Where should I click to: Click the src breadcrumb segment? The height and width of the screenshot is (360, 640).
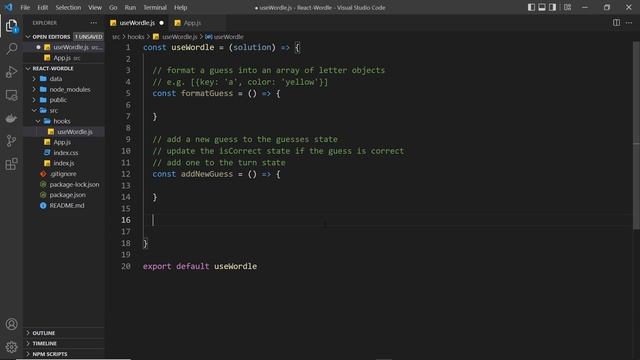116,37
